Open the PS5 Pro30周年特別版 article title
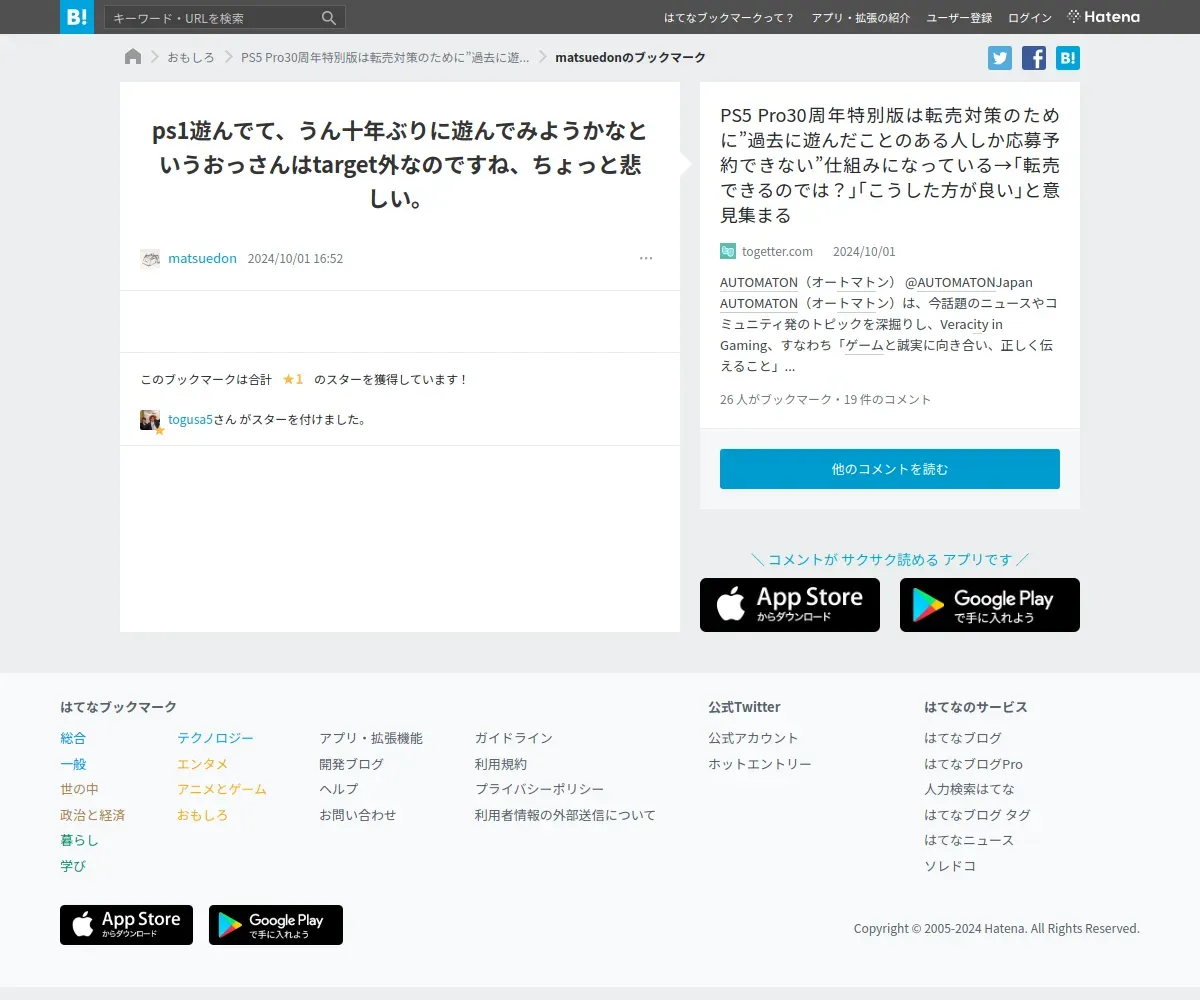1200x1000 pixels. [x=890, y=165]
